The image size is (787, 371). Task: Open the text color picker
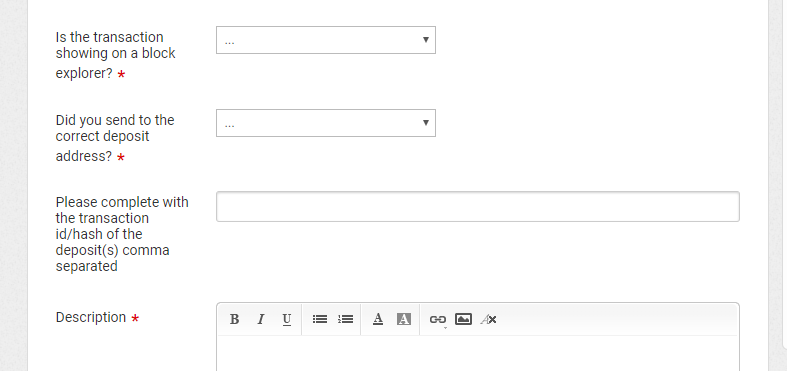(378, 319)
